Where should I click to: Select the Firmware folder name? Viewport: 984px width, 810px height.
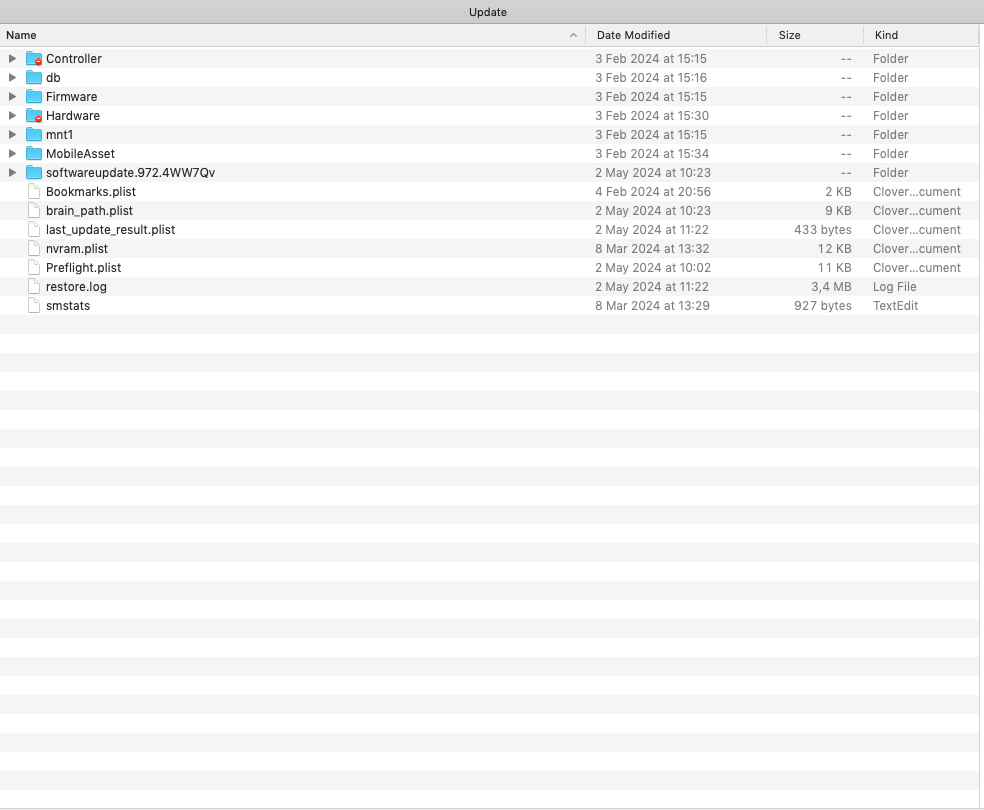click(72, 97)
